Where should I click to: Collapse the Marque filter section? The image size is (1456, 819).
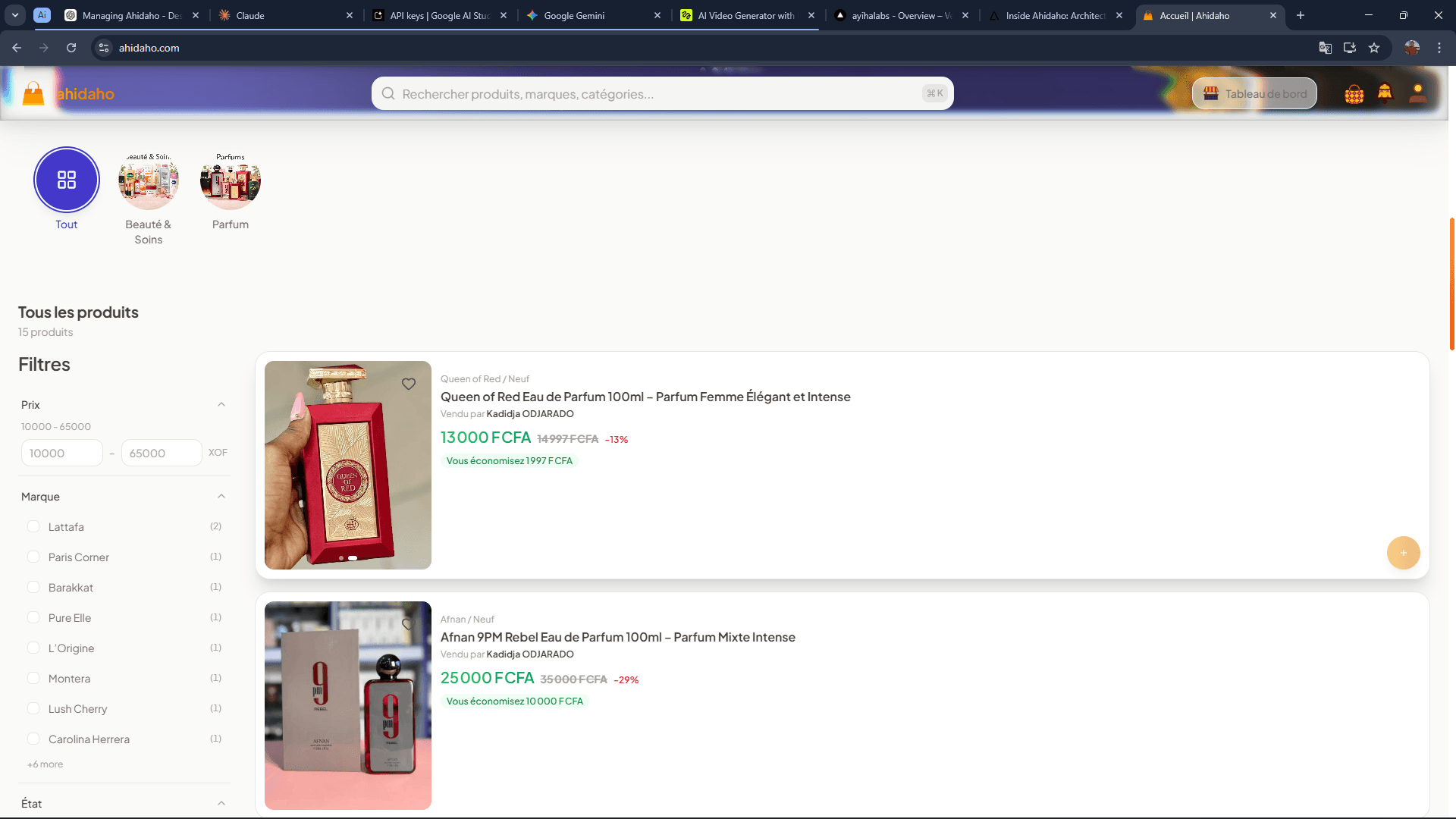[221, 496]
